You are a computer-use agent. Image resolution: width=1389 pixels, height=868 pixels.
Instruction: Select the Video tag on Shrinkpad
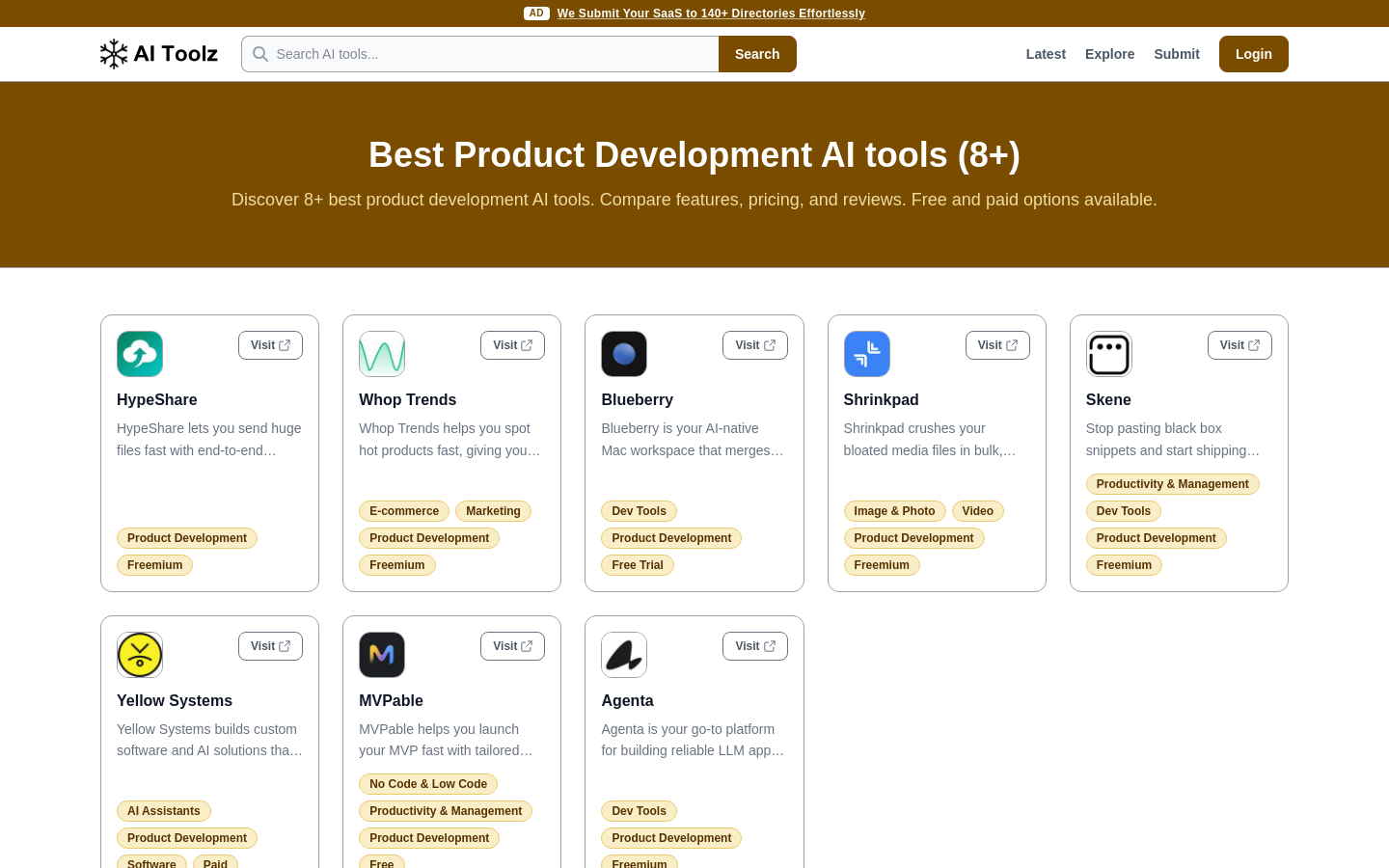(x=978, y=511)
